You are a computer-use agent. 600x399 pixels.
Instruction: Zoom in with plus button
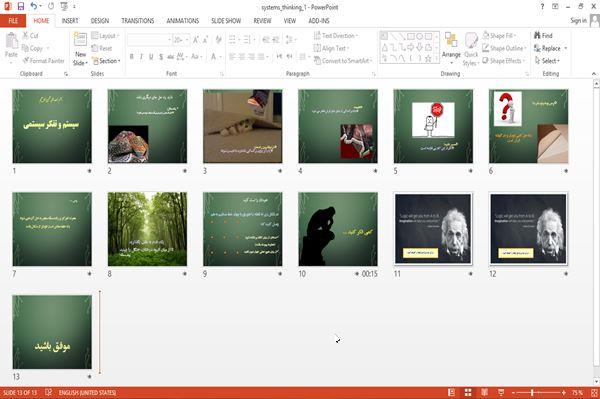coord(564,392)
